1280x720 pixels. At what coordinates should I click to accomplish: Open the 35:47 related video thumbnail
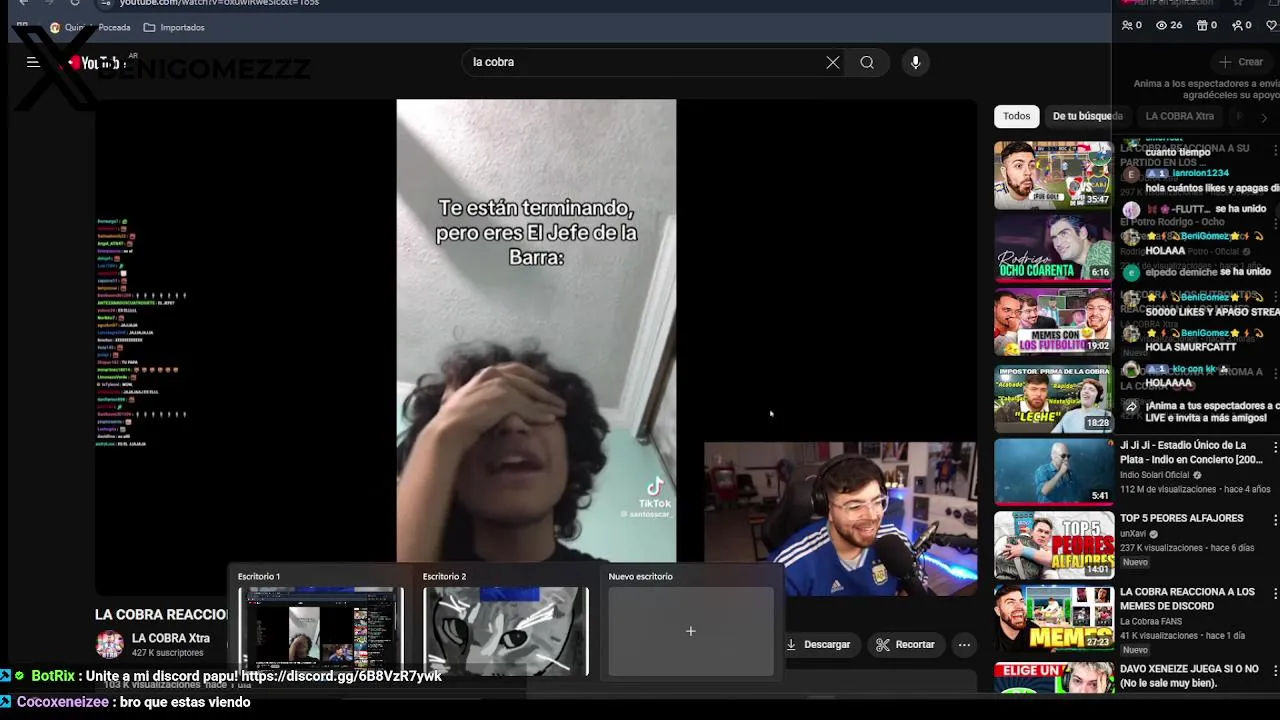[1052, 174]
